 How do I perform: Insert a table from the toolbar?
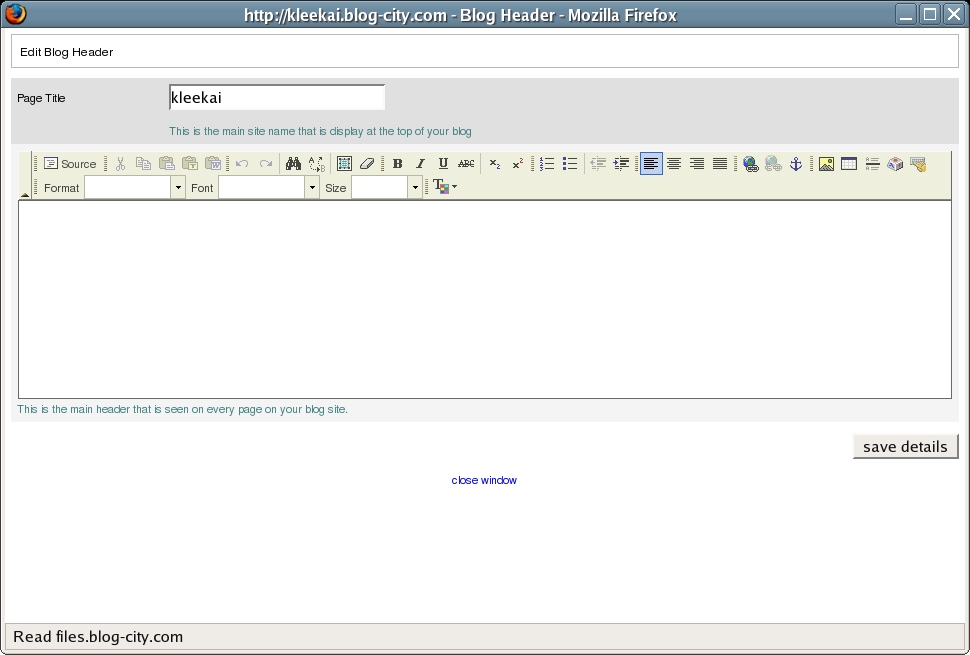pyautogui.click(x=849, y=164)
